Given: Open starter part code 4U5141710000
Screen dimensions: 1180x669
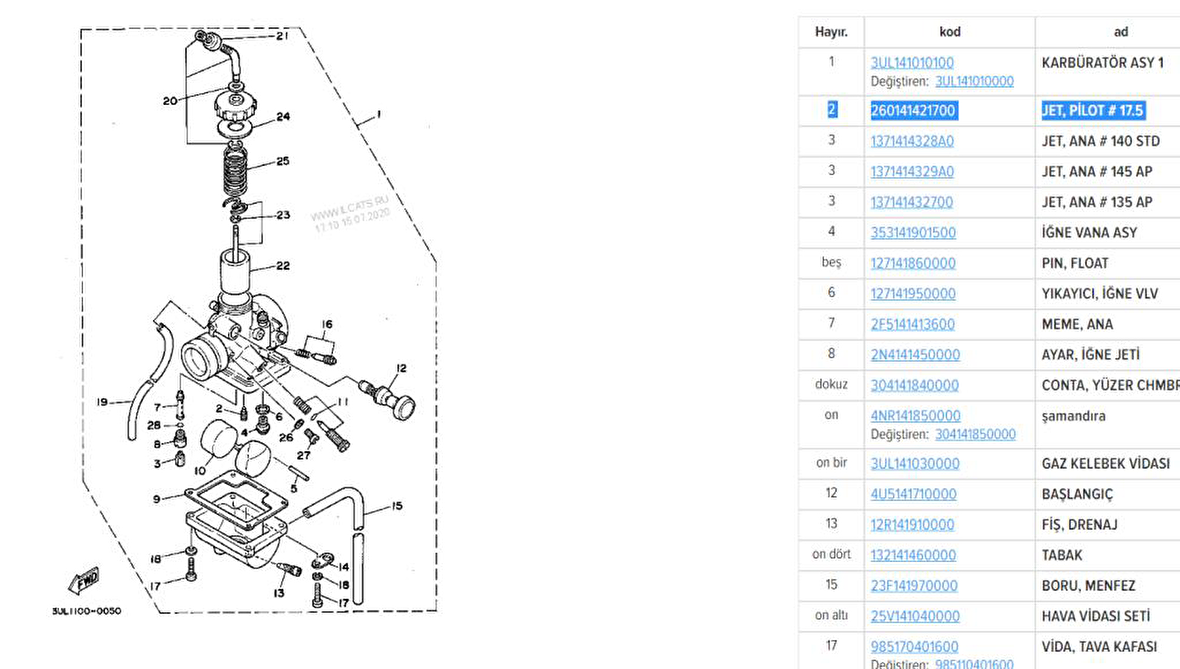Looking at the screenshot, I should click(x=914, y=494).
